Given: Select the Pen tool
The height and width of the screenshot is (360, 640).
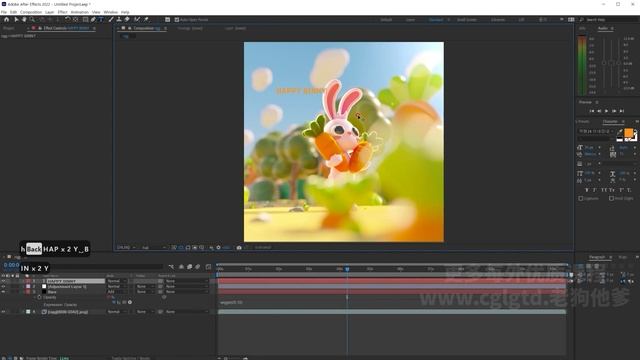Looking at the screenshot, I should (93, 19).
